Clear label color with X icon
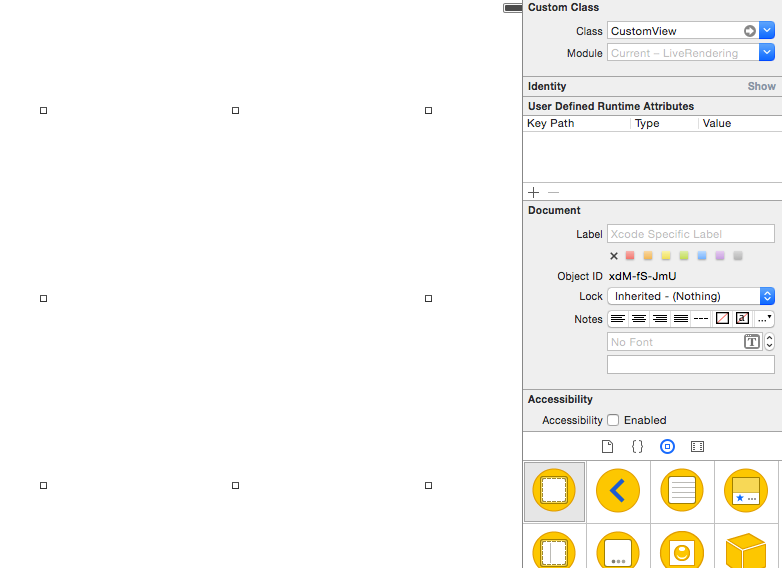Viewport: 782px width, 568px height. [x=614, y=256]
